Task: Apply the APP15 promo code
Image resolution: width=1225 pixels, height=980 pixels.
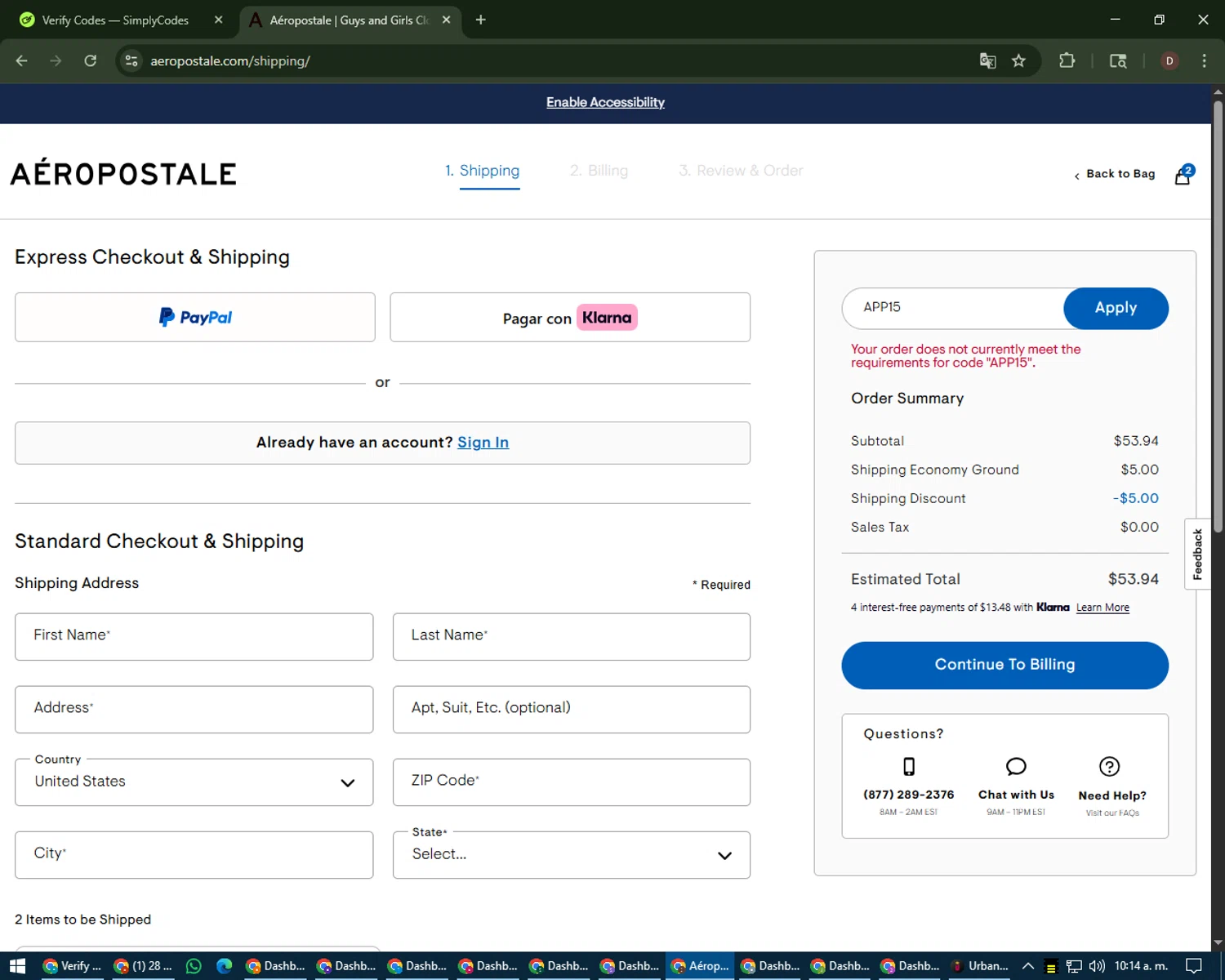Action: pyautogui.click(x=1116, y=308)
